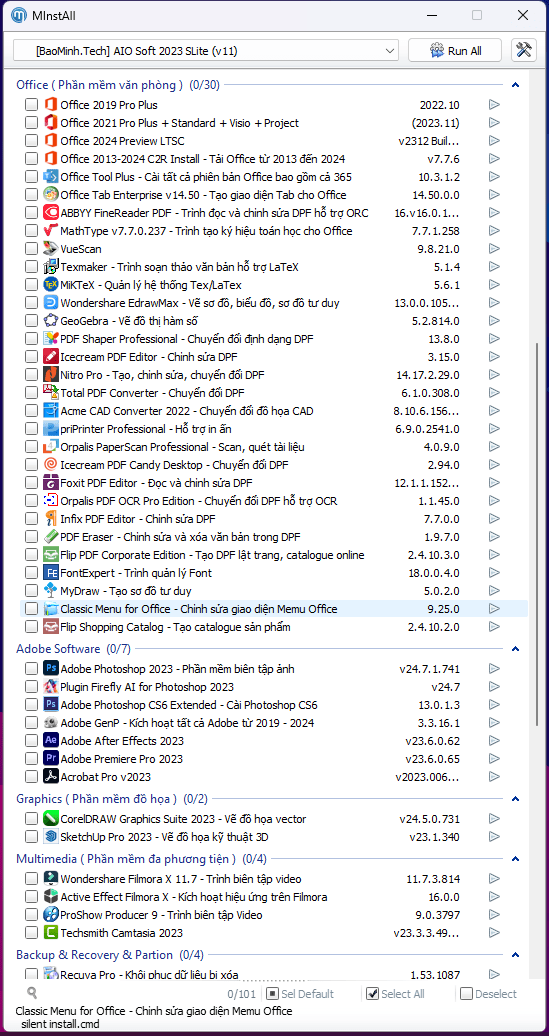Toggle the Select All checkbox
The image size is (549, 1036).
point(372,994)
